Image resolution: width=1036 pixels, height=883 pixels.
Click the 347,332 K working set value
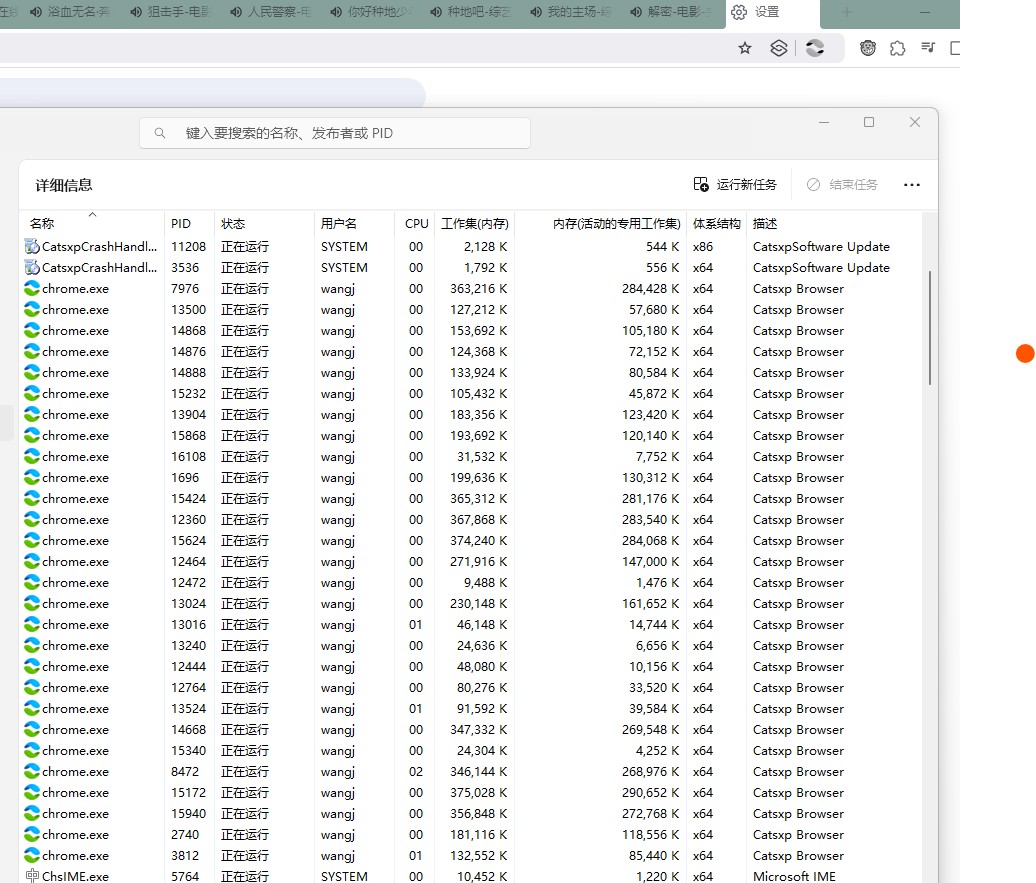478,730
